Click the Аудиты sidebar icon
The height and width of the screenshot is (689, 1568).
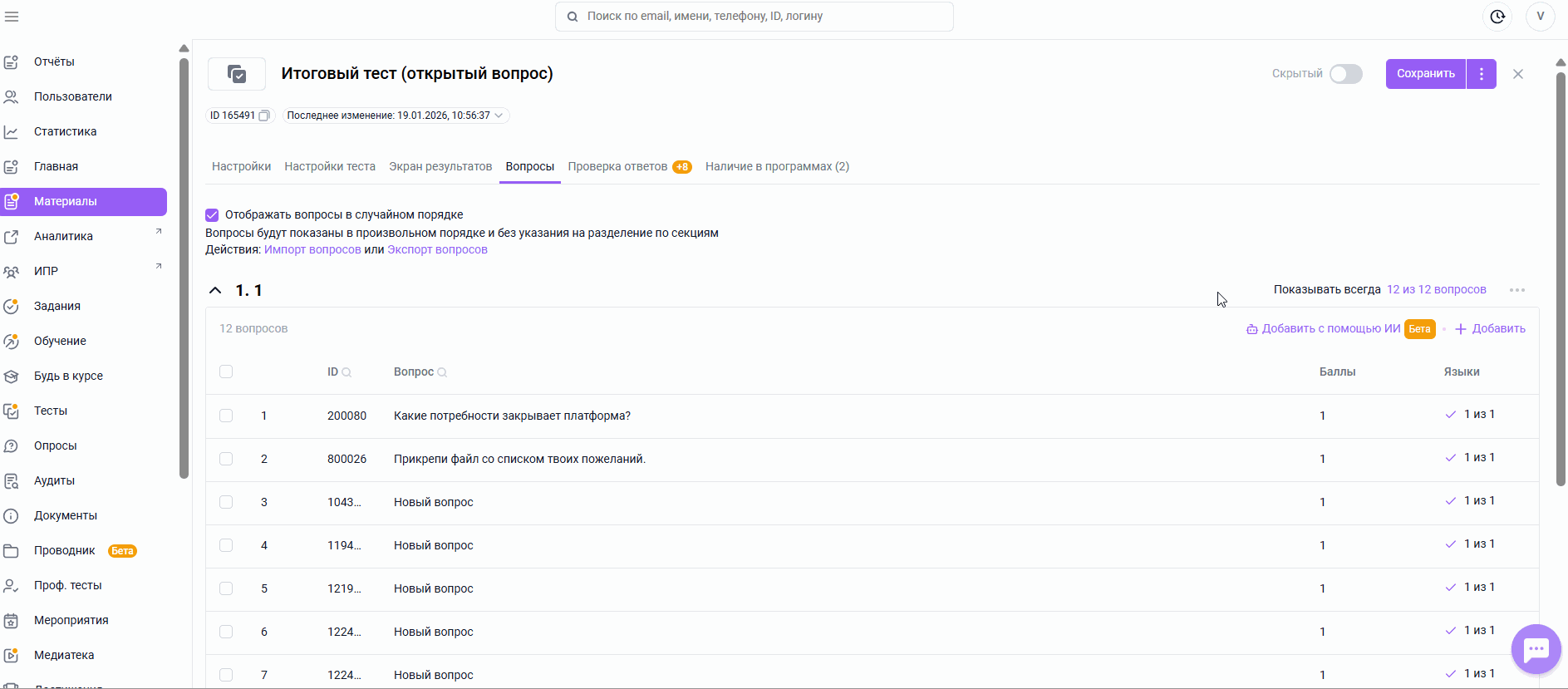coord(12,480)
